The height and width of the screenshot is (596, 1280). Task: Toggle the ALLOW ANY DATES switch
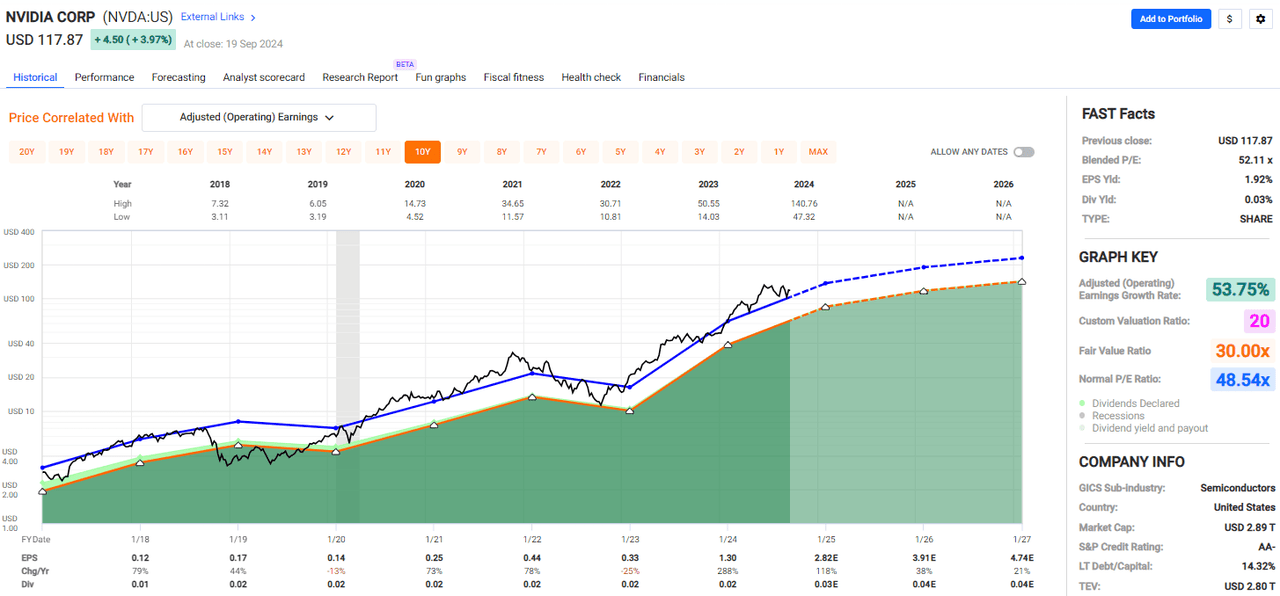pyautogui.click(x=1023, y=151)
